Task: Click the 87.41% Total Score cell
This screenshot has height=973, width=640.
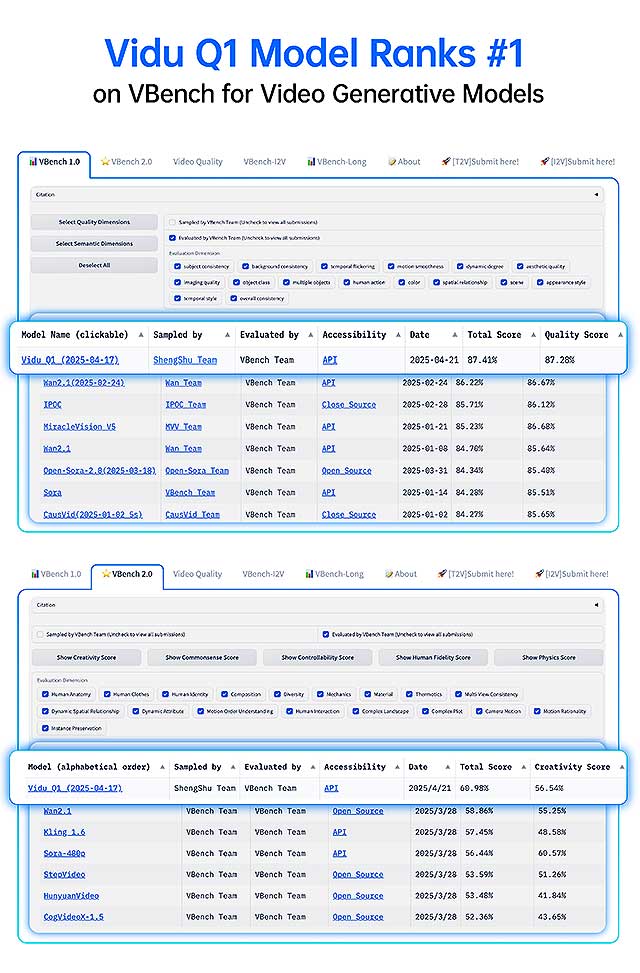Action: 482,360
